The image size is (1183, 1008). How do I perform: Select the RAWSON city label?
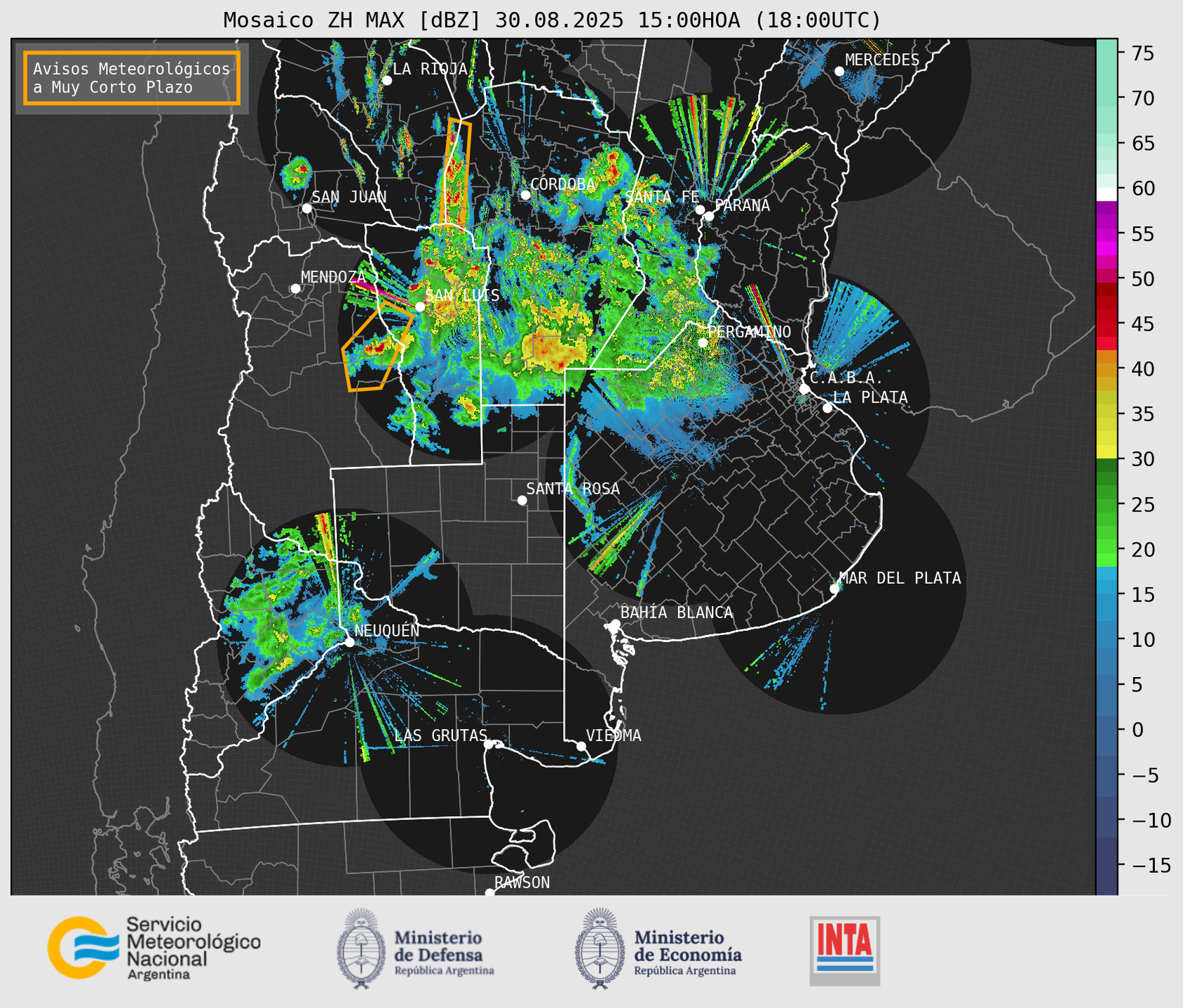point(522,883)
